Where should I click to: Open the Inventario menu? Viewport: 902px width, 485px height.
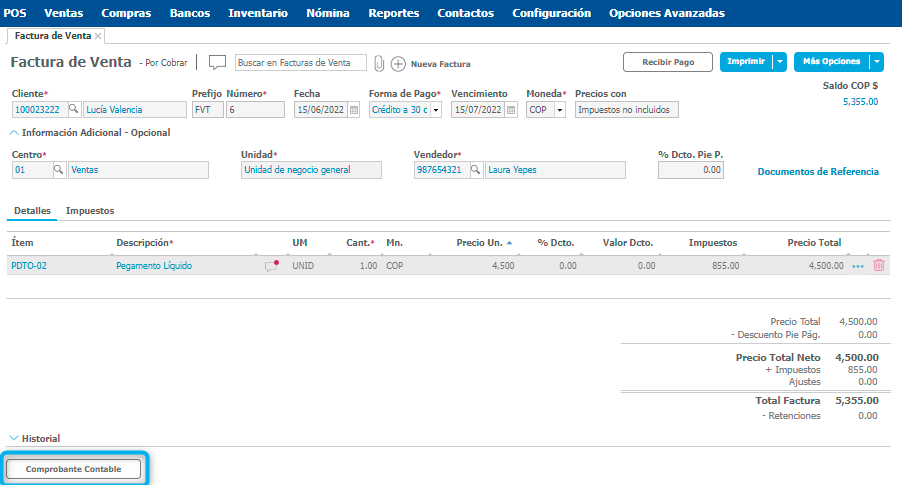click(257, 13)
